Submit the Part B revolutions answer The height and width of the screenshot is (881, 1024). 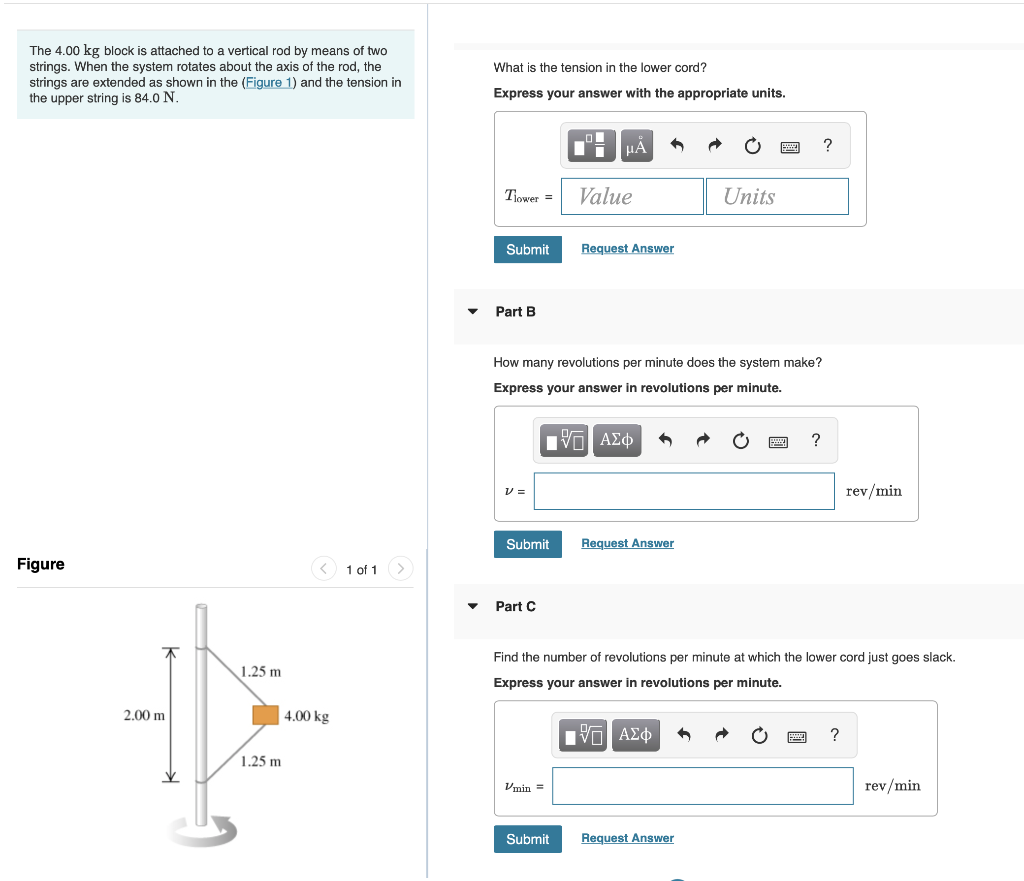point(527,544)
